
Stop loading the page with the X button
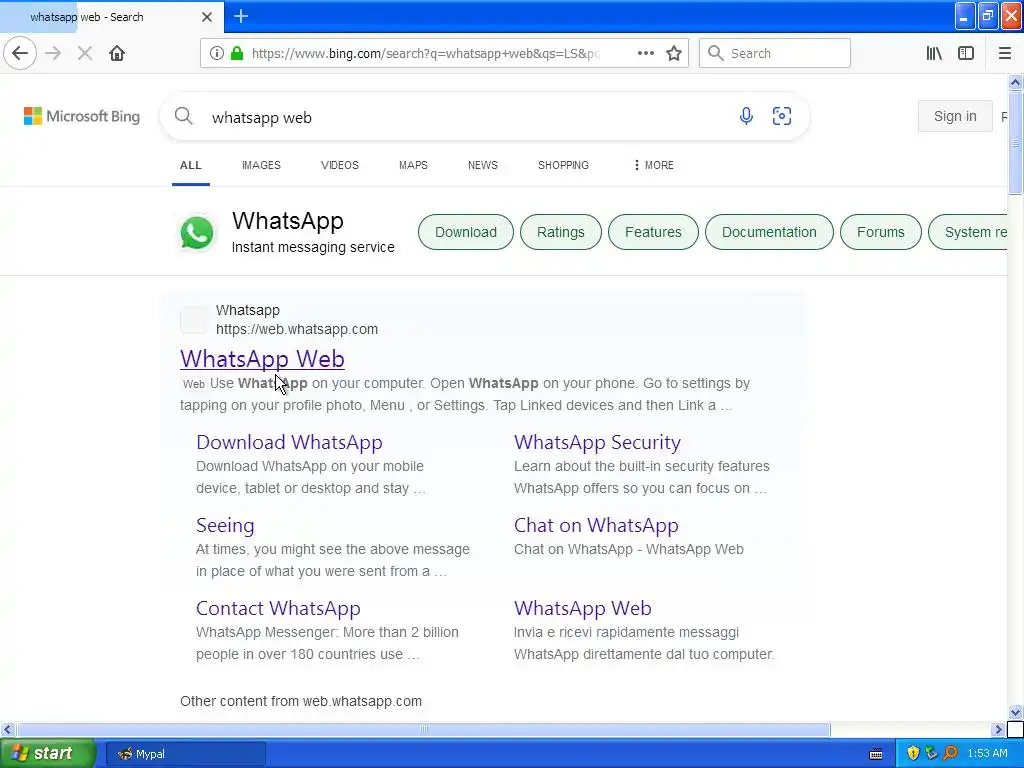click(85, 53)
